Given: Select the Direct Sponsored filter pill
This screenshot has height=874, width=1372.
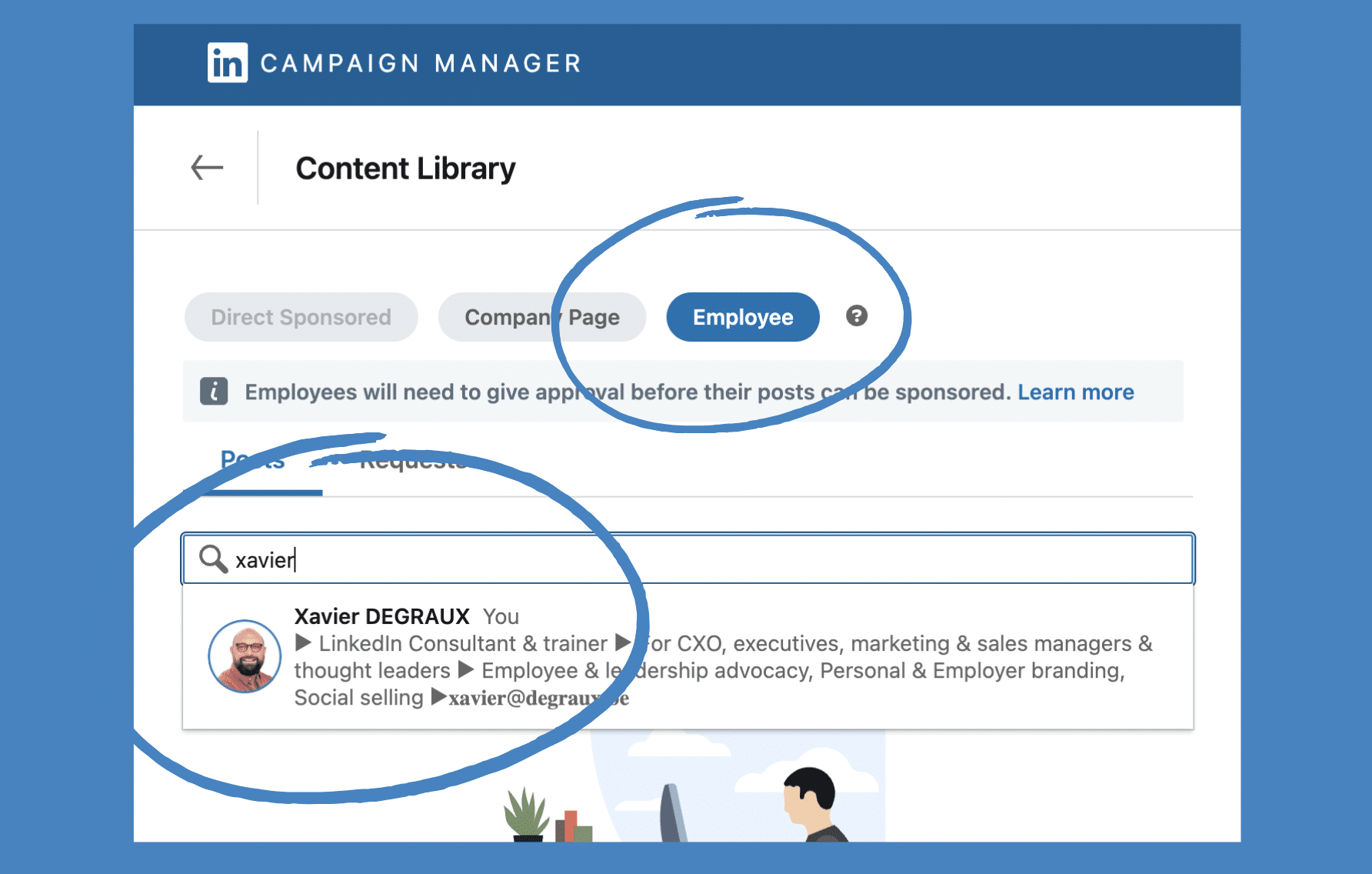Looking at the screenshot, I should coord(301,317).
